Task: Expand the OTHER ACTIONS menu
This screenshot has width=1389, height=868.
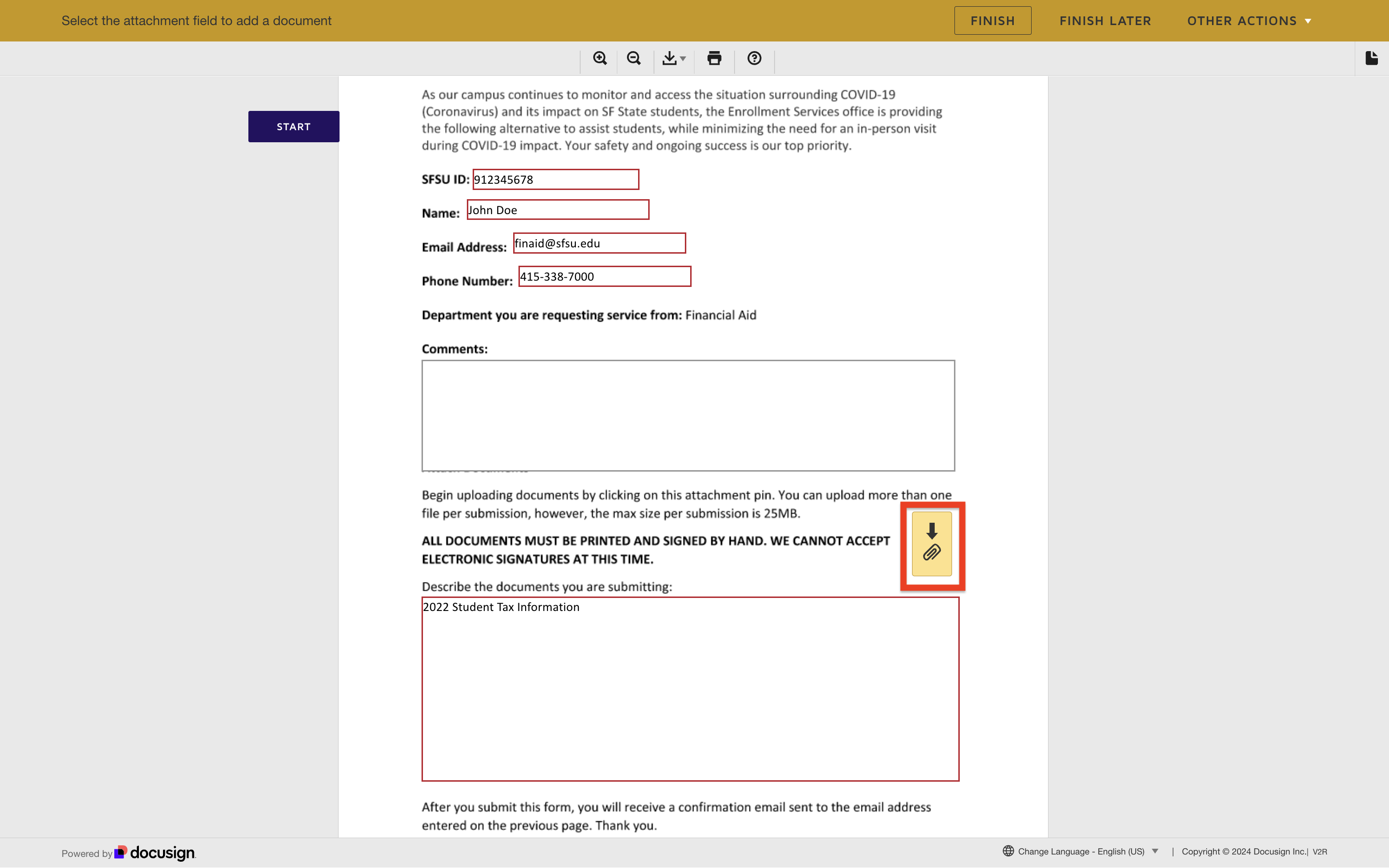Action: point(1249,21)
